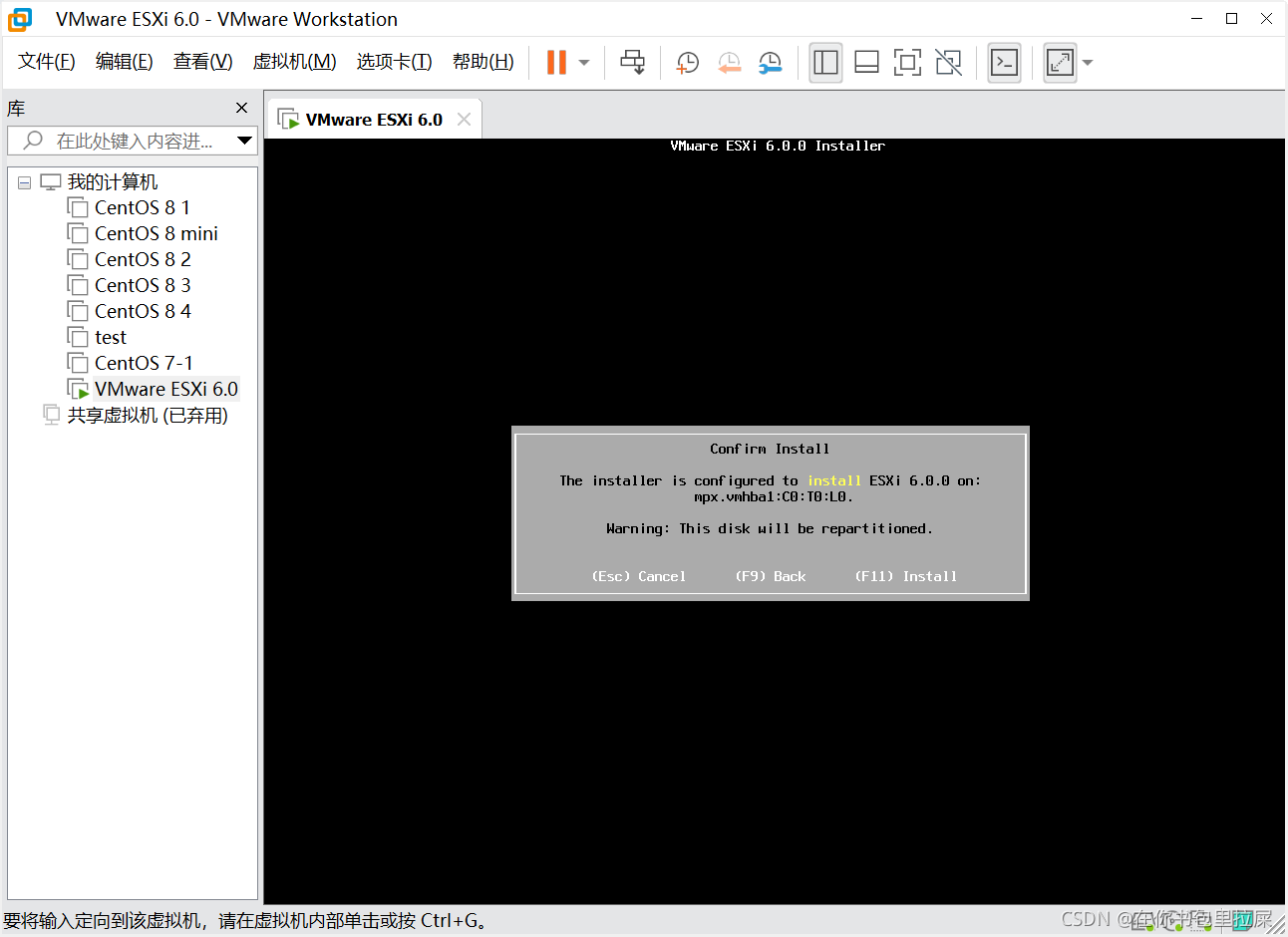The height and width of the screenshot is (937, 1288).
Task: Click the orange pause virtual machine button
Action: click(x=556, y=63)
